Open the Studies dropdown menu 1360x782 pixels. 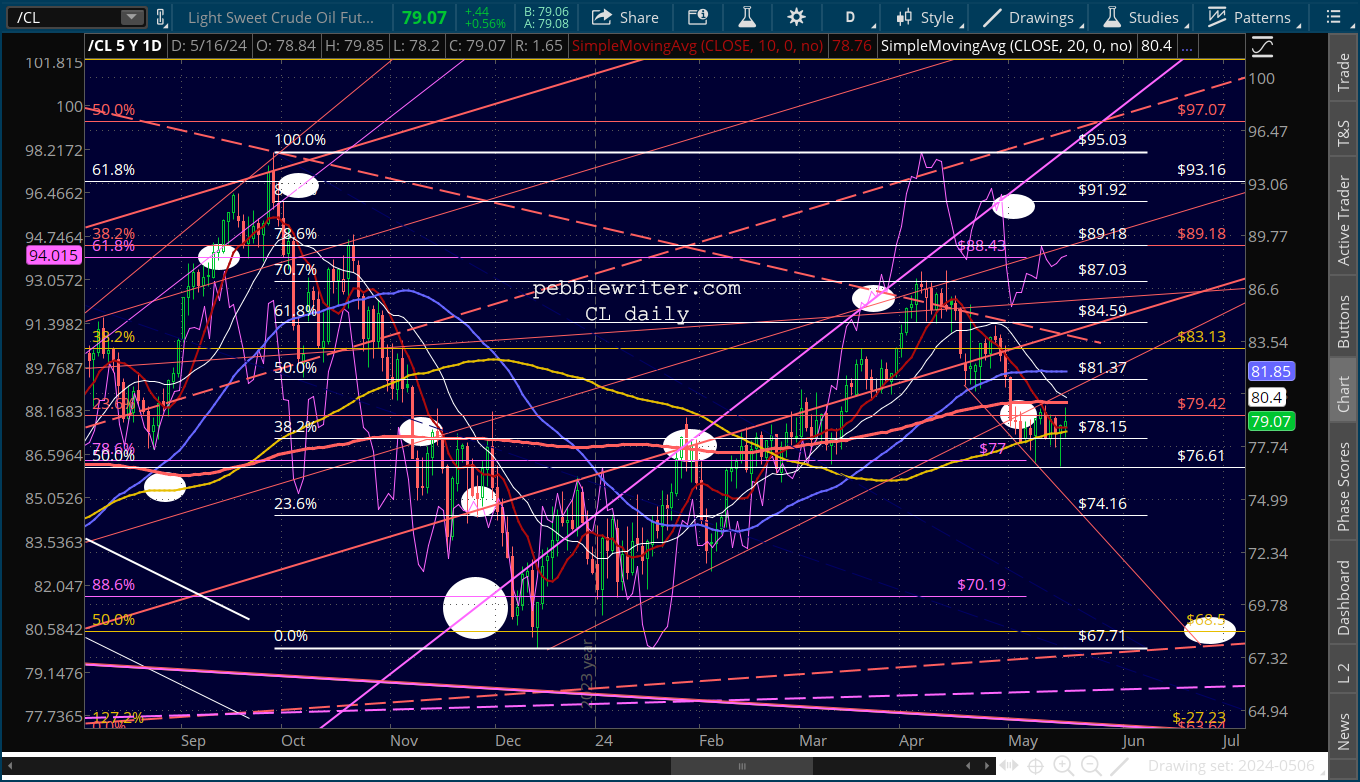(x=1140, y=17)
